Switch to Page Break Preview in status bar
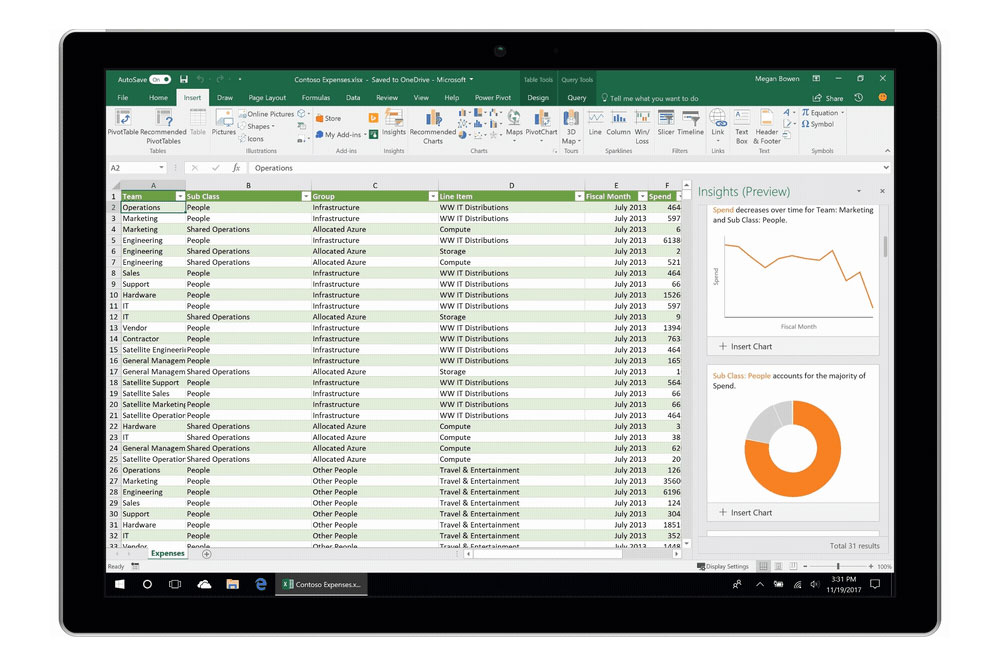This screenshot has width=1000, height=667. 793,566
